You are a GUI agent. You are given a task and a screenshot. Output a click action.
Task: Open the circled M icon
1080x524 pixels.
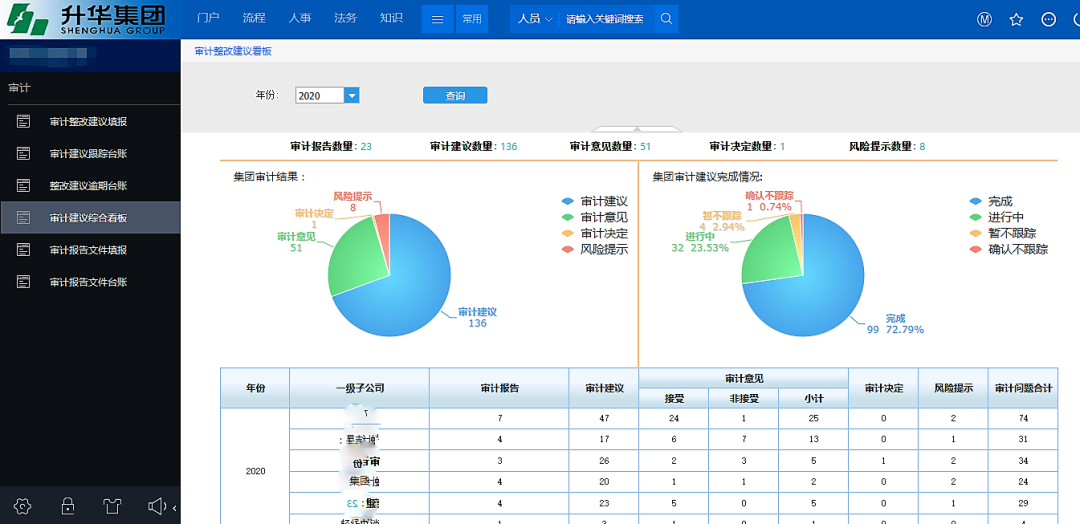coord(984,19)
